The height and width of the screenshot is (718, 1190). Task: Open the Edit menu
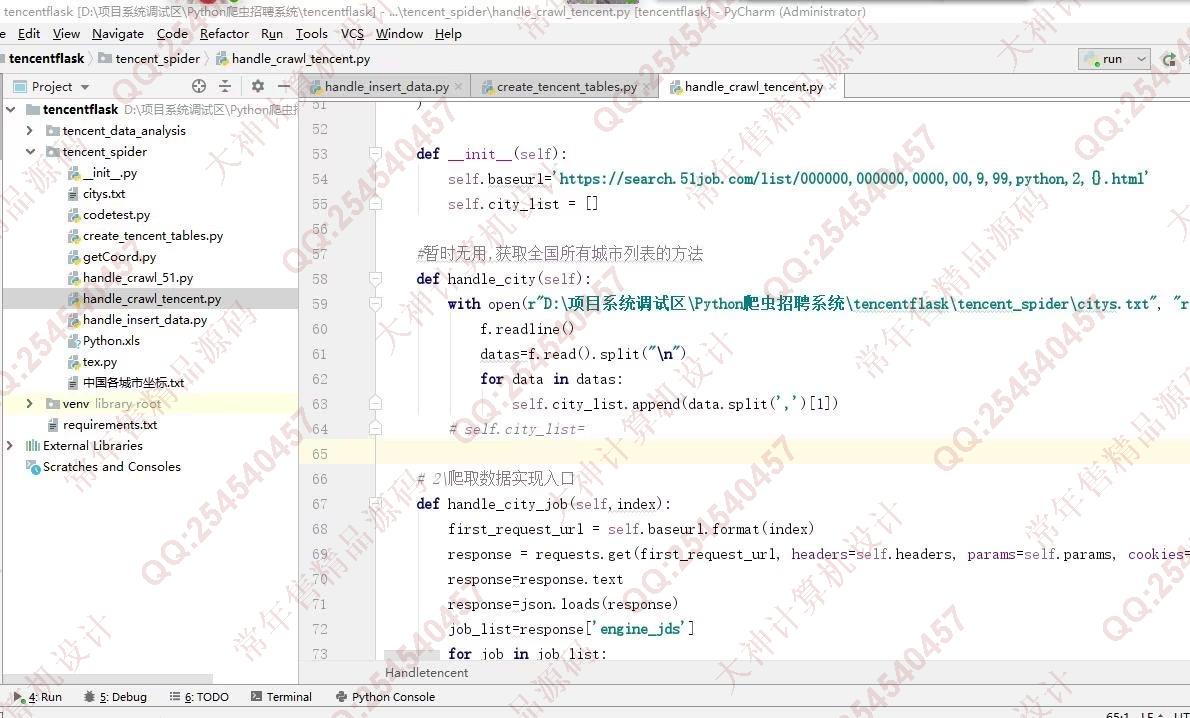pos(29,34)
